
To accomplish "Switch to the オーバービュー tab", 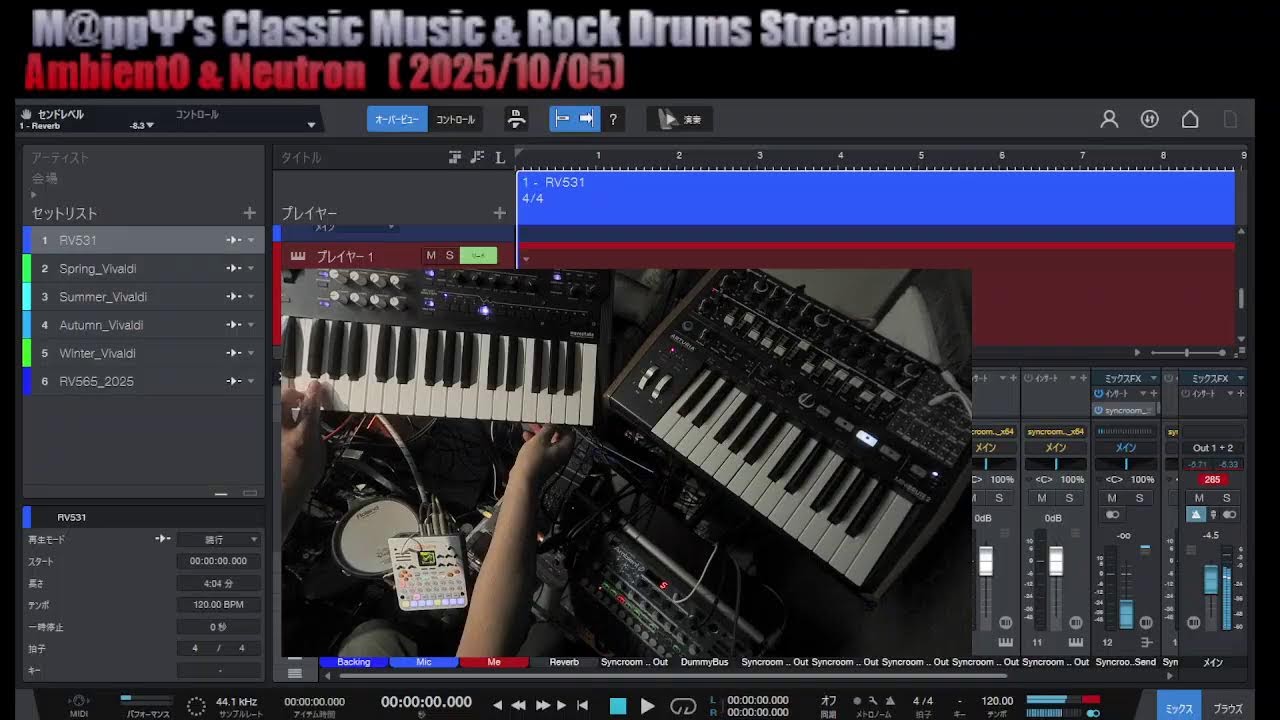I will click(x=397, y=119).
